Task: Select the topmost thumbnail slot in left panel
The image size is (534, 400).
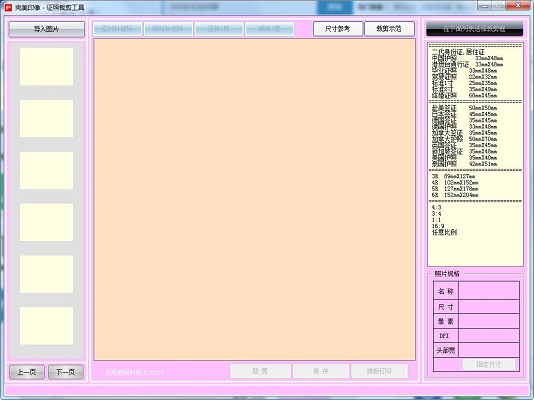Action: pyautogui.click(x=46, y=67)
